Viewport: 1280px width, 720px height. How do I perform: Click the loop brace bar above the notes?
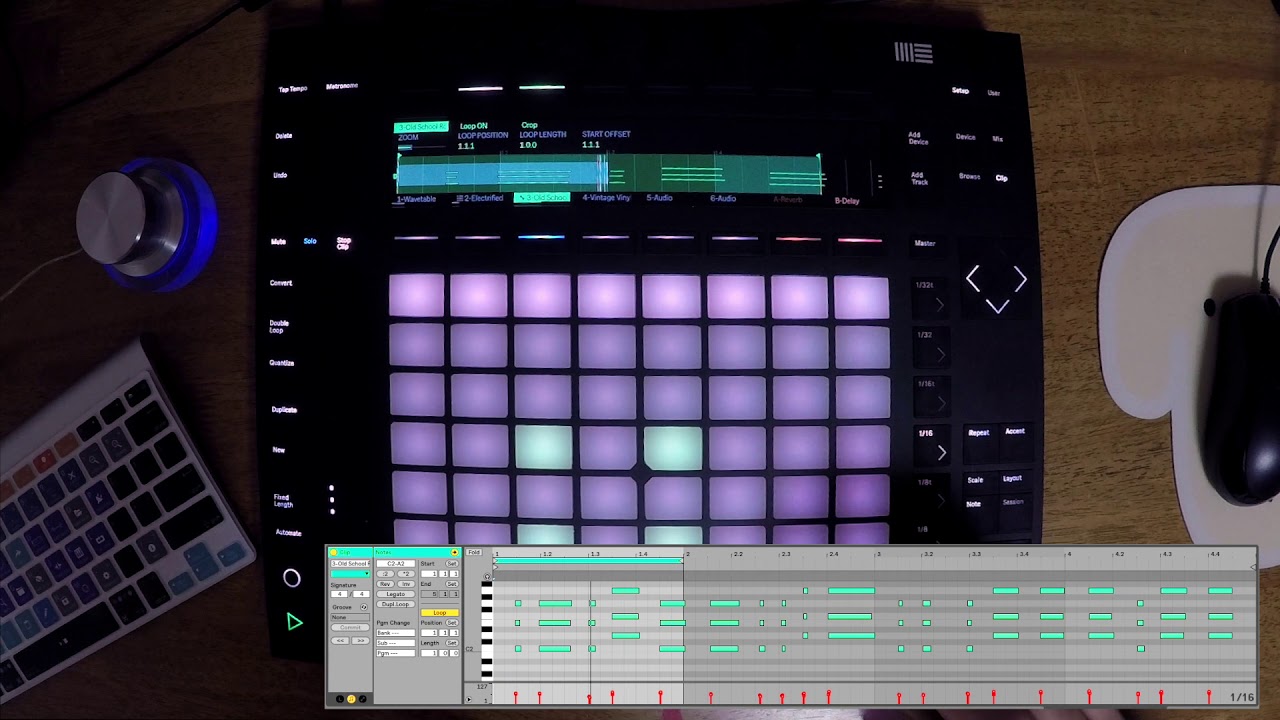click(x=590, y=561)
